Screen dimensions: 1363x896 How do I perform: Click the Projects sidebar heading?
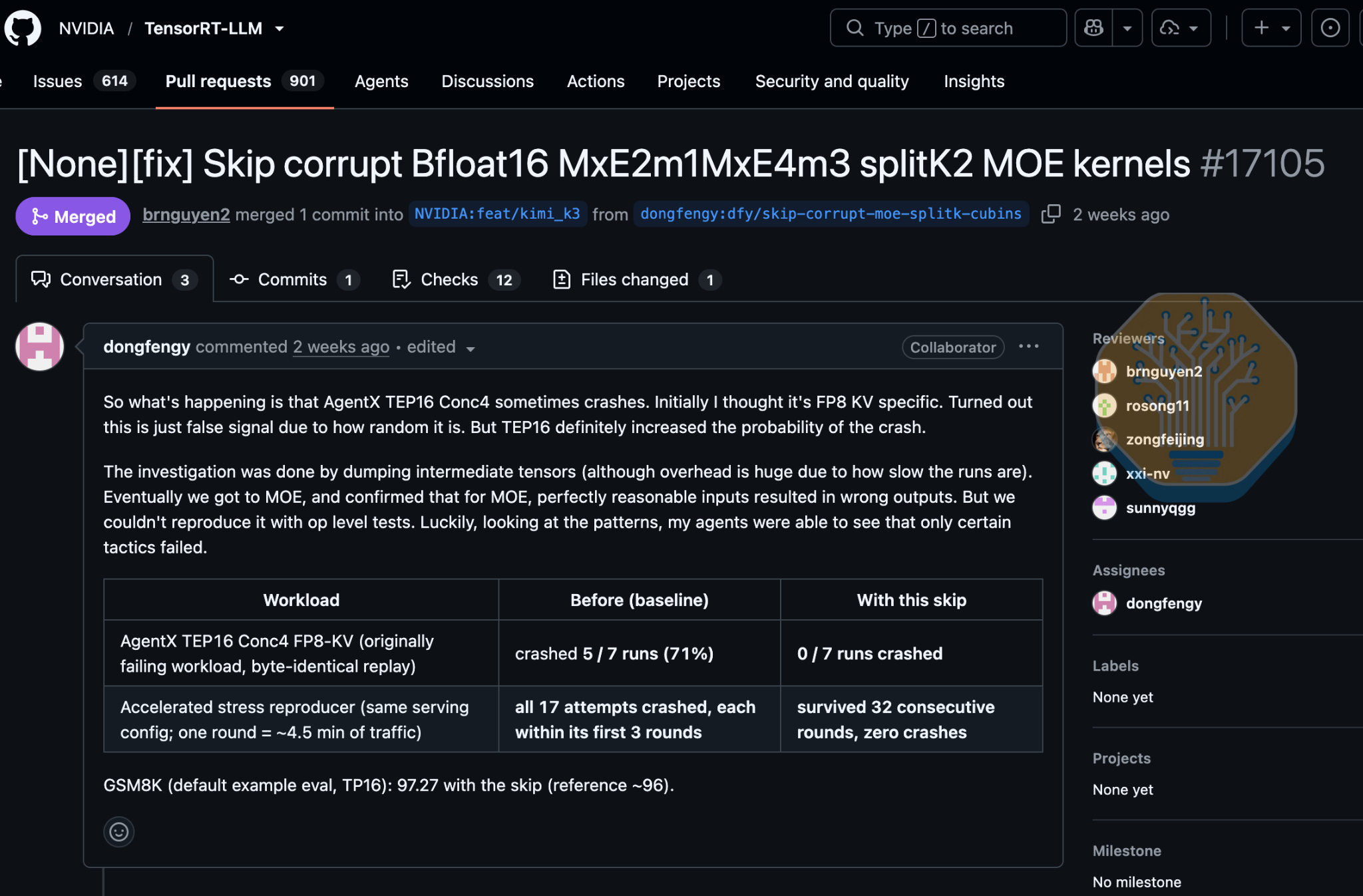[1121, 758]
